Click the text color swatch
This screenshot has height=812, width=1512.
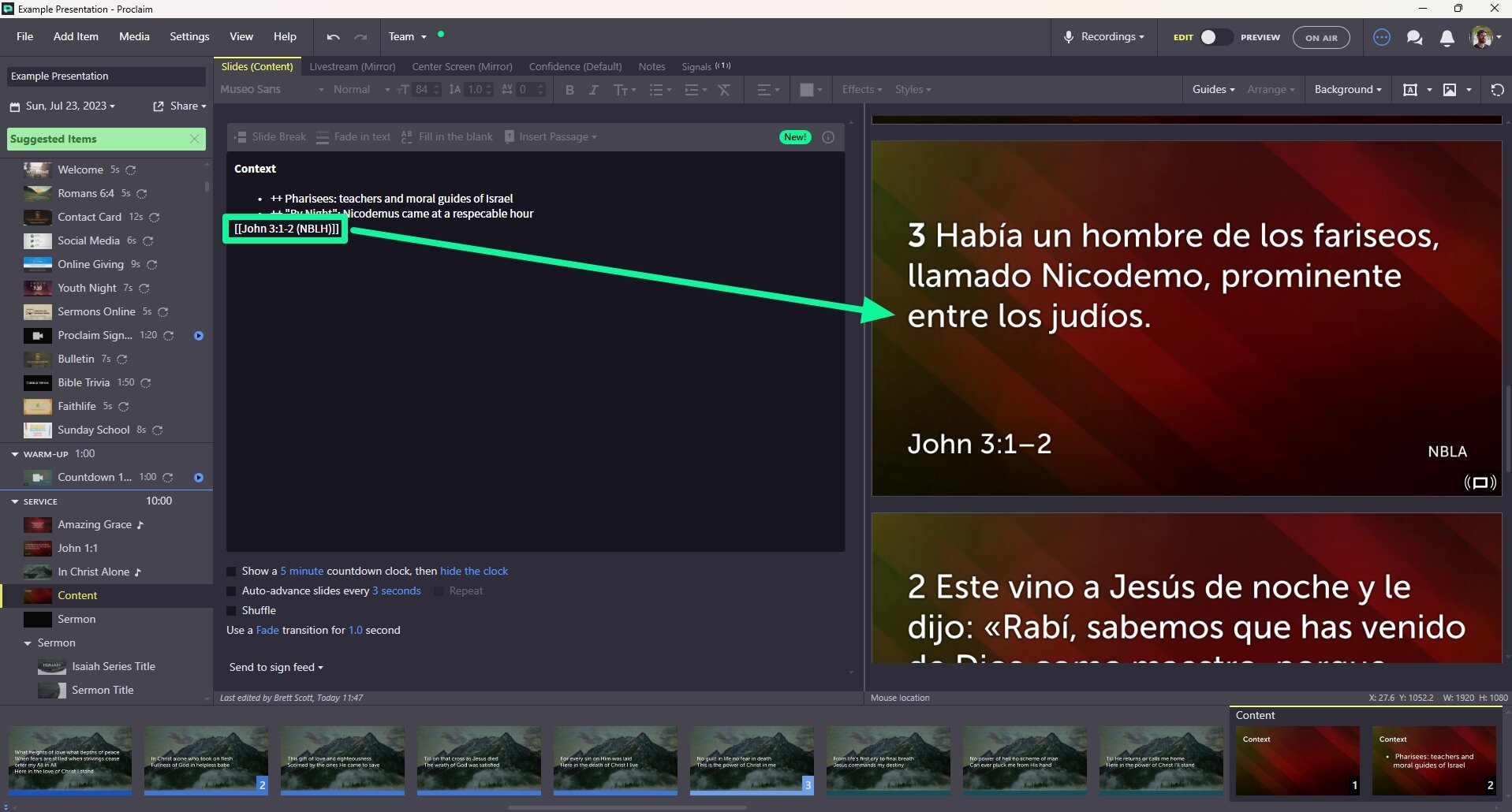(806, 90)
